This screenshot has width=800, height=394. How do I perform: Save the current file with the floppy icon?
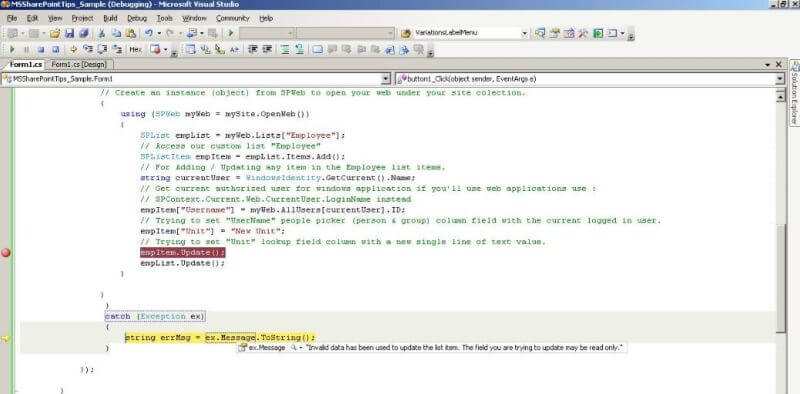(x=69, y=33)
